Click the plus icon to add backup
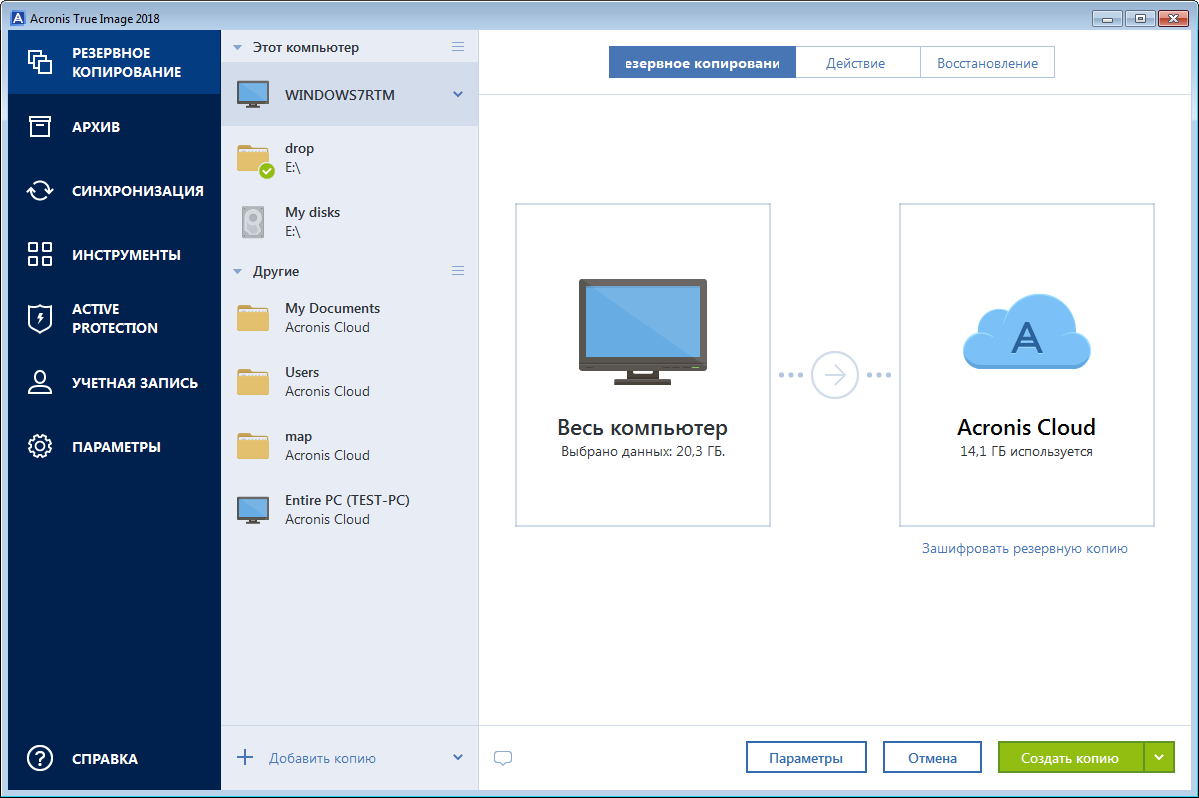 pyautogui.click(x=245, y=757)
